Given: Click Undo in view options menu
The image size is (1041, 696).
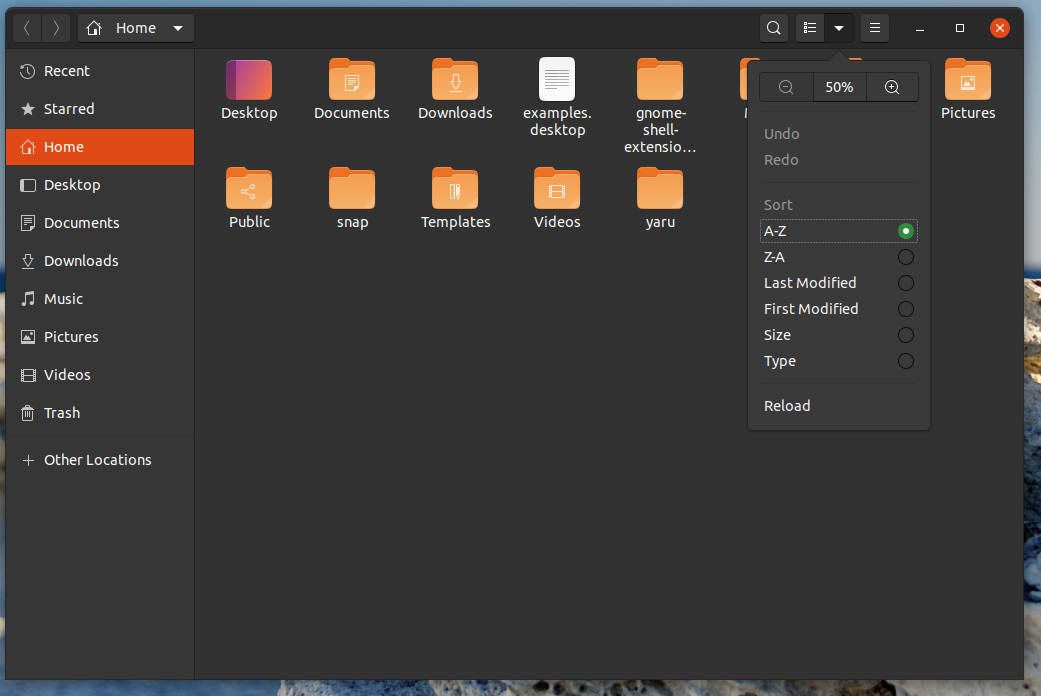Looking at the screenshot, I should (x=839, y=133).
